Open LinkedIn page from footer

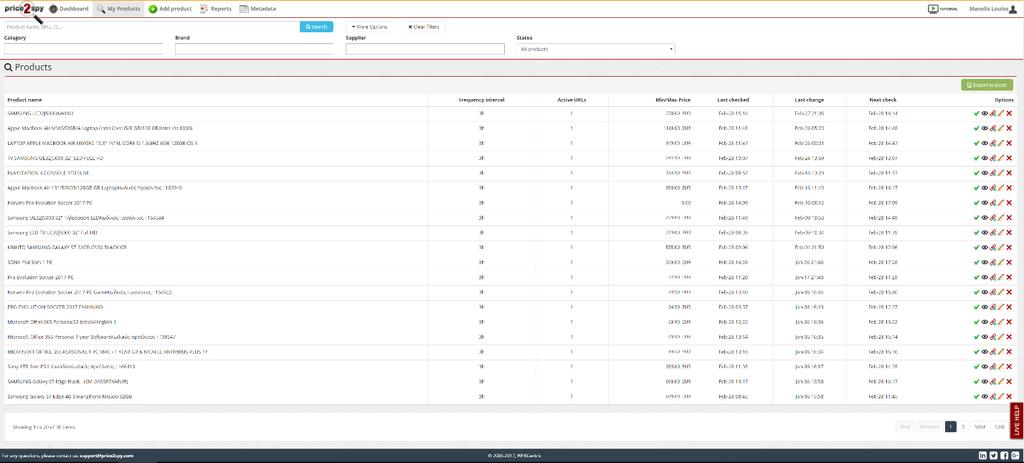983,455
